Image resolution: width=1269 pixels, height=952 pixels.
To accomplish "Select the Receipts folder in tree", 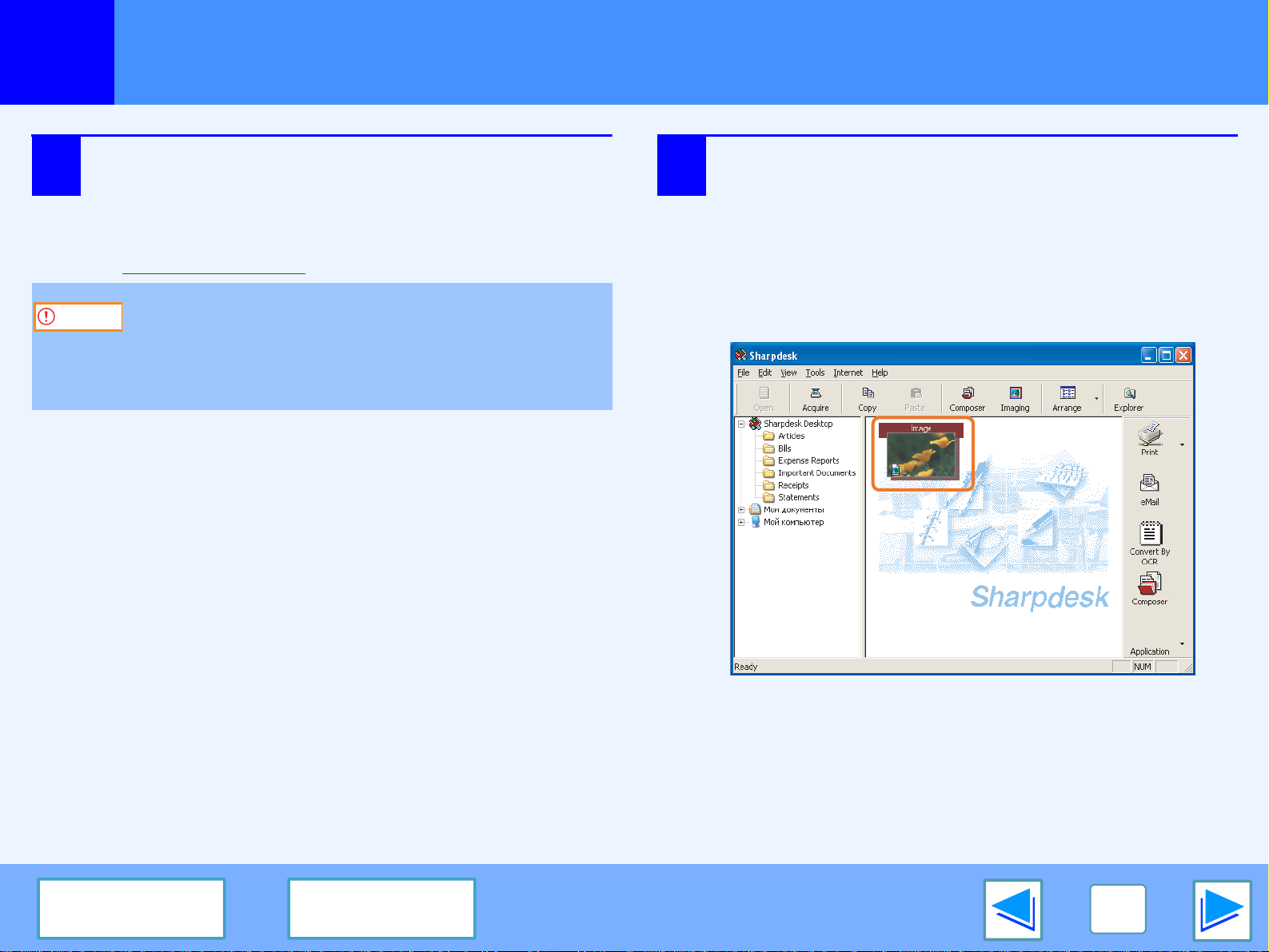I will (792, 485).
